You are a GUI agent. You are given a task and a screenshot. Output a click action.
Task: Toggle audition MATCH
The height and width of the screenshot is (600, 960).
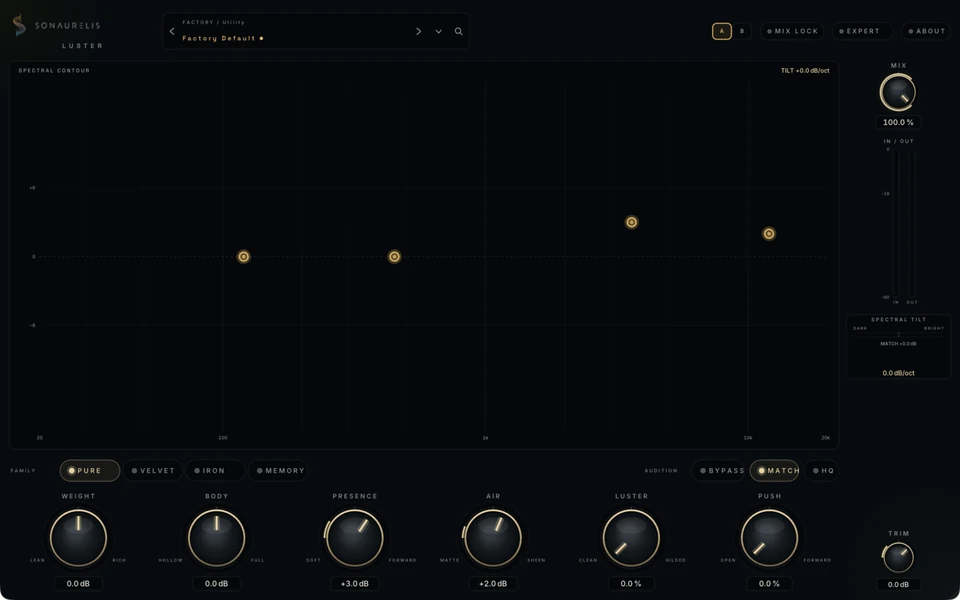pyautogui.click(x=775, y=471)
